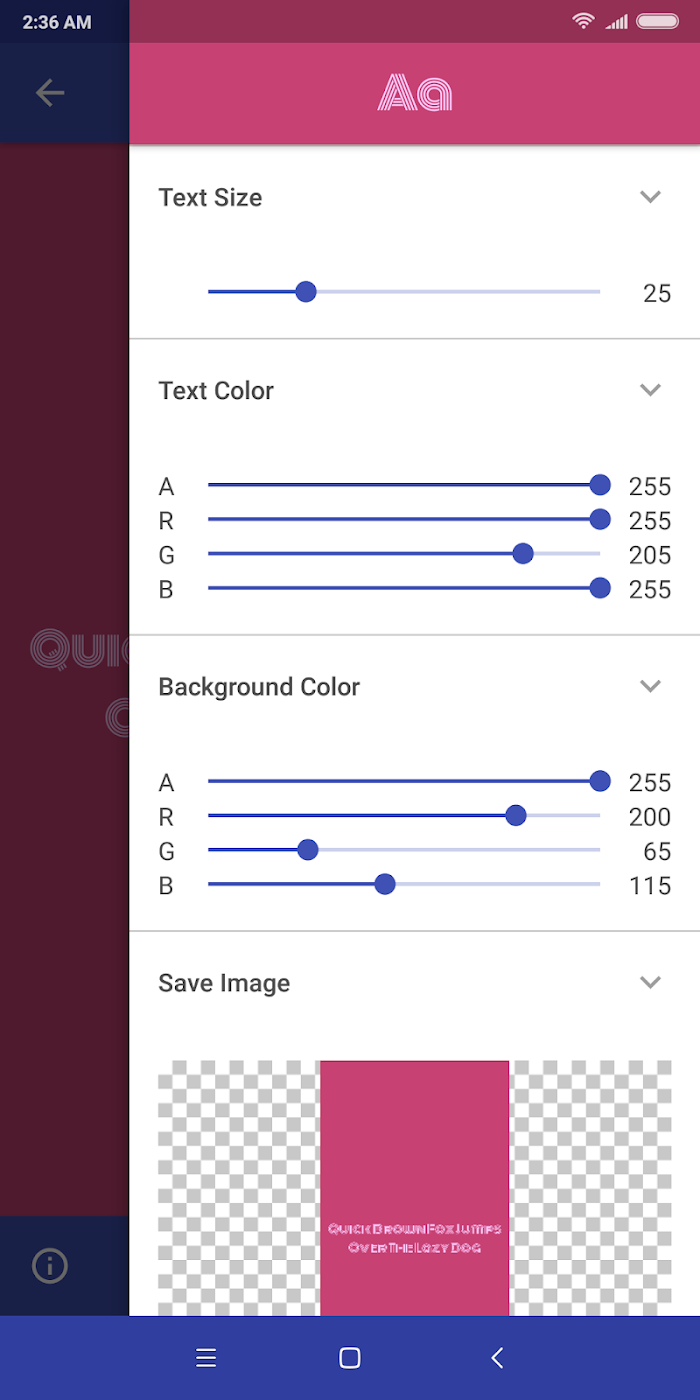Tap the Wi-Fi status icon
The height and width of the screenshot is (1400, 700).
click(x=583, y=21)
